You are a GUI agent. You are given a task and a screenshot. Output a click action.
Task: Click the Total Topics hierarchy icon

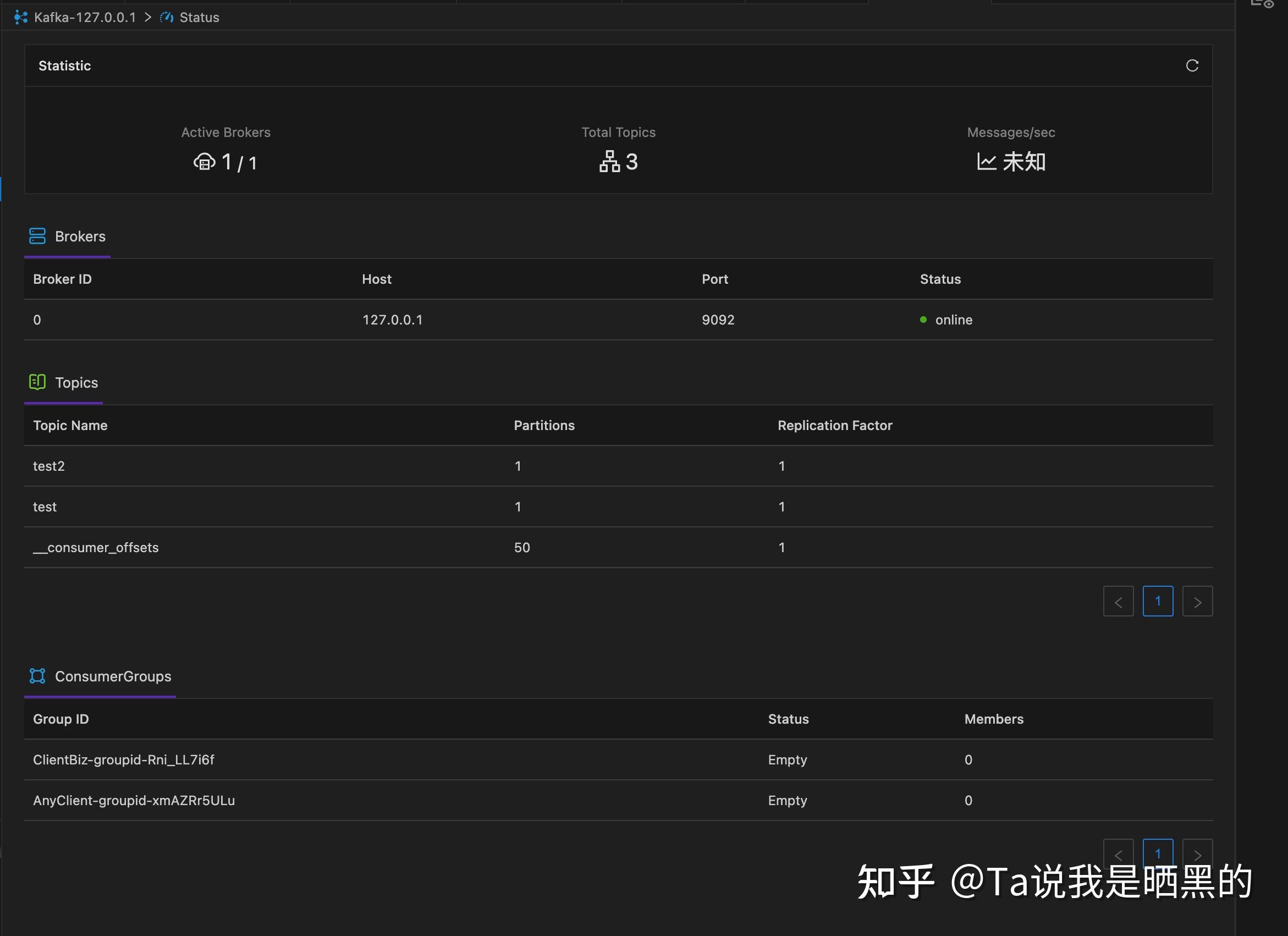[609, 162]
